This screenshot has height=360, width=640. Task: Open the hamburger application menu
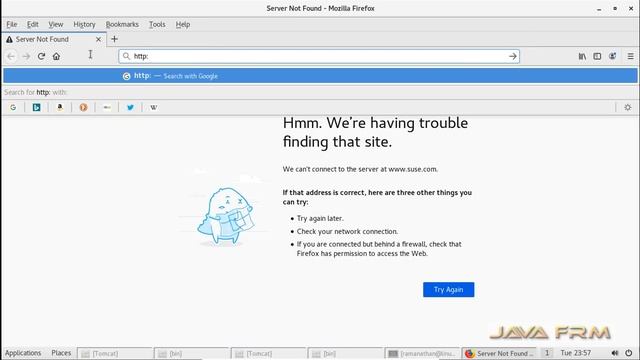click(x=631, y=56)
